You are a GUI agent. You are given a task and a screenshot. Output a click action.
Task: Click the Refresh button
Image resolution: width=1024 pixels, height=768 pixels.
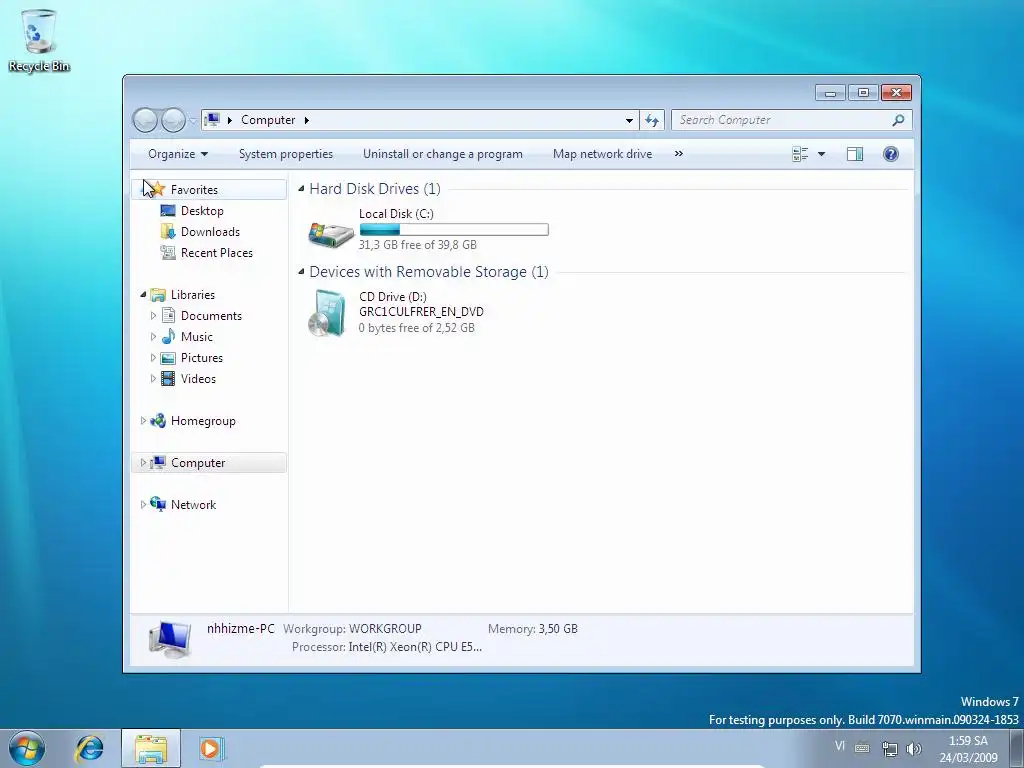[652, 120]
